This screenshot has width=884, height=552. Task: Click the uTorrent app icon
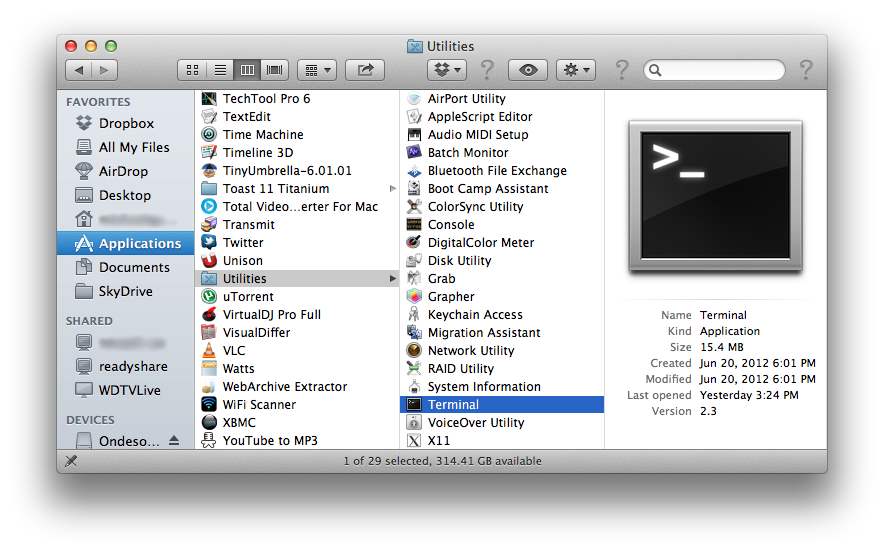tap(208, 297)
